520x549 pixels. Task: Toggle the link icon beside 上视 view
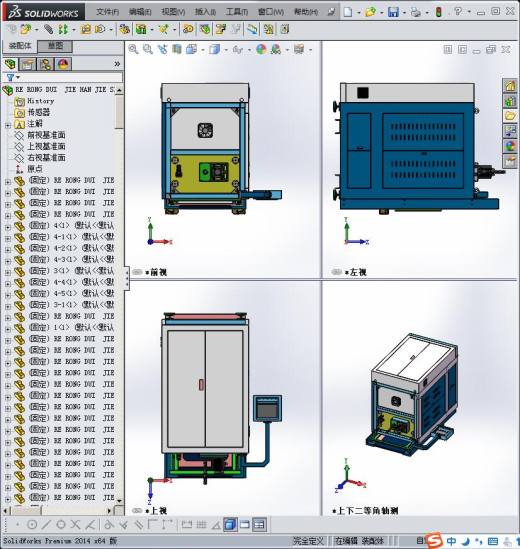coord(138,510)
